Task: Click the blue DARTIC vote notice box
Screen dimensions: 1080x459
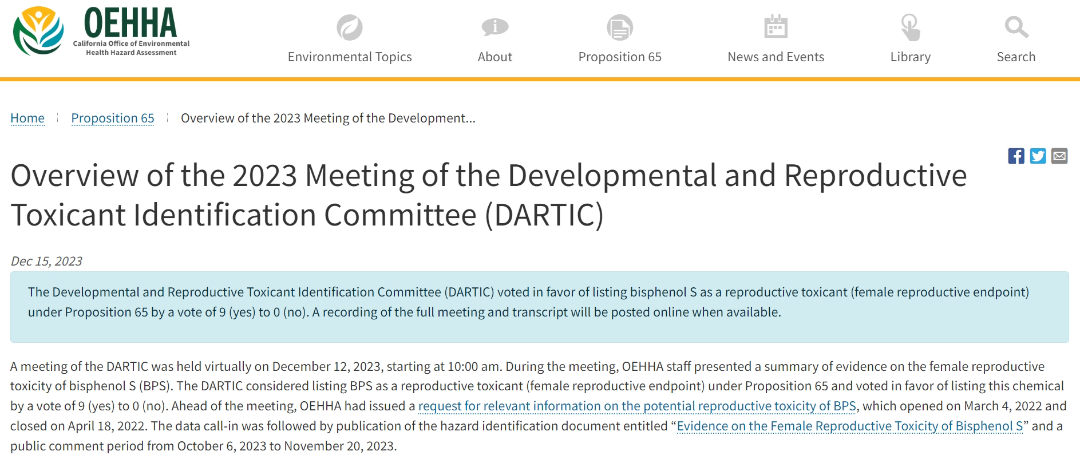Action: coord(539,301)
